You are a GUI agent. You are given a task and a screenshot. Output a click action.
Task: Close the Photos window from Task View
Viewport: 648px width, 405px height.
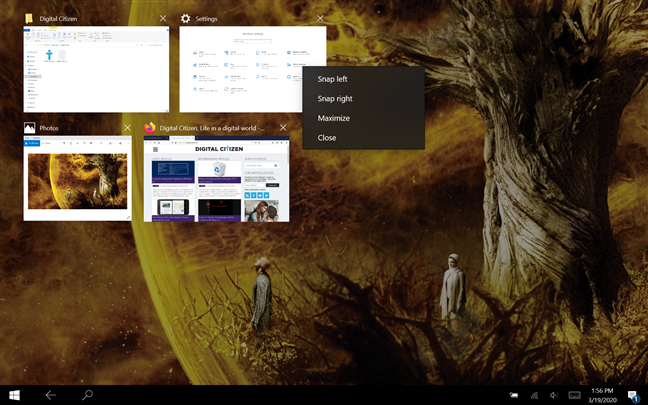click(127, 128)
